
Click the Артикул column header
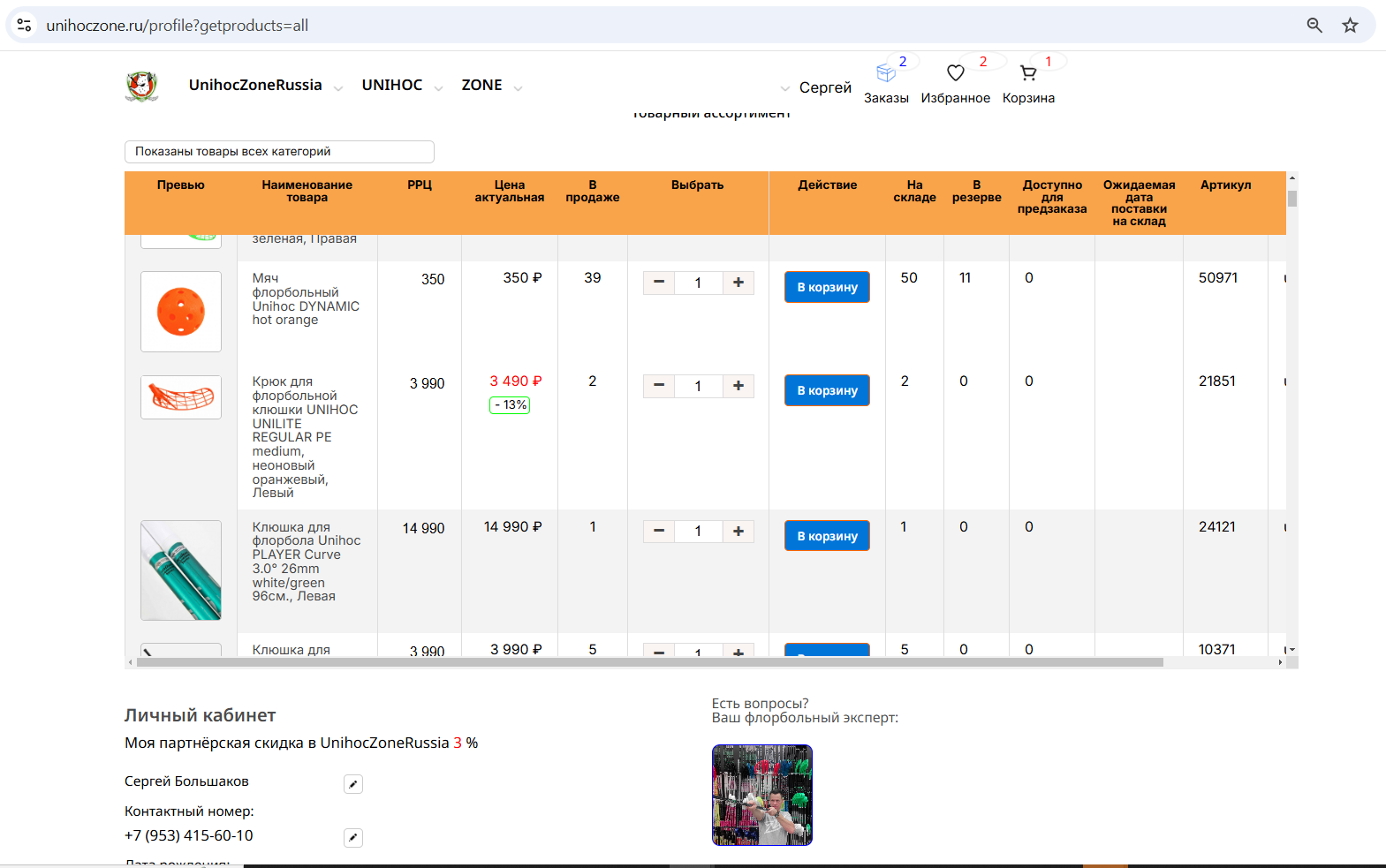(x=1225, y=185)
